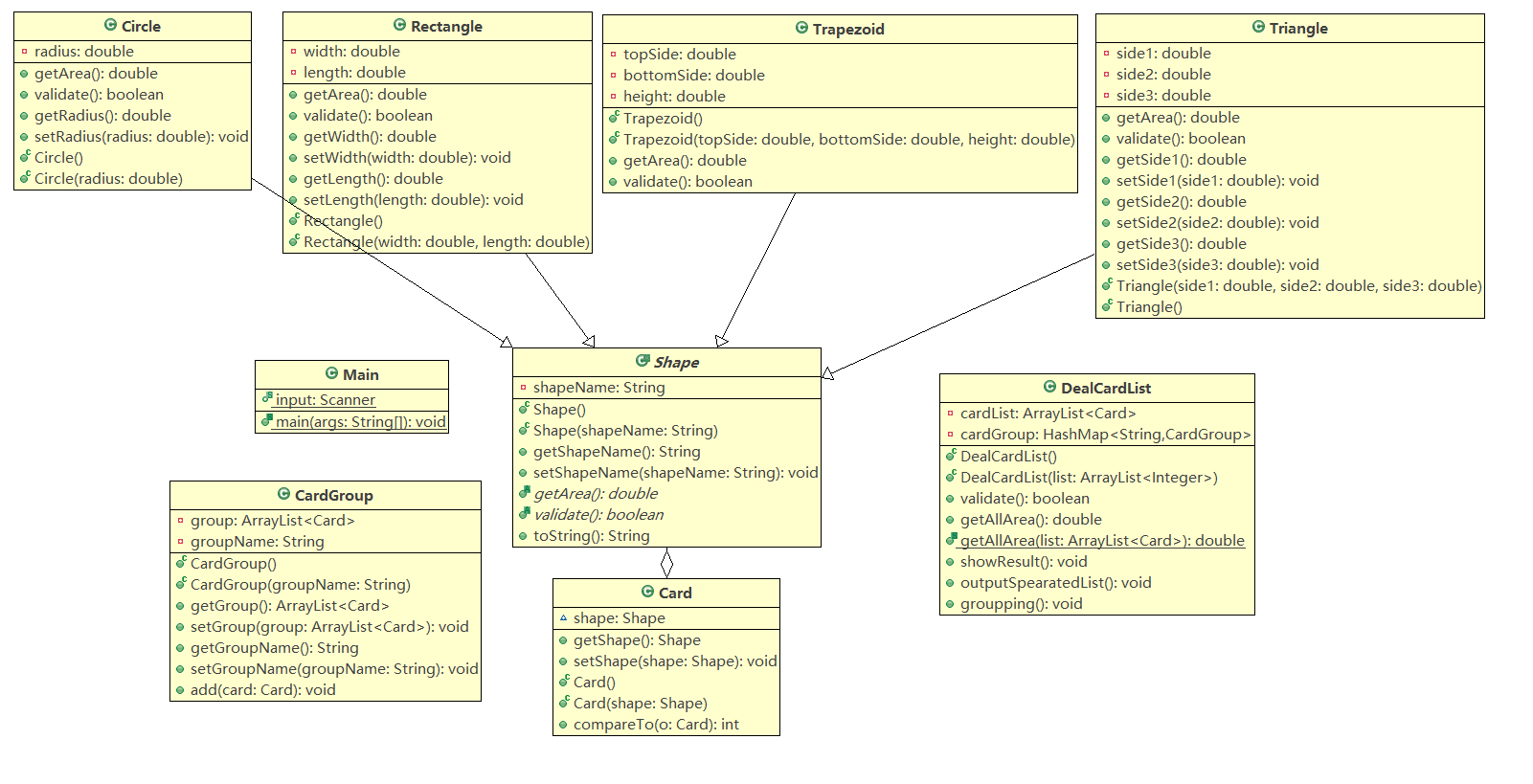This screenshot has width=1533, height=784.
Task: Click the text add(card: Card): void
Action: [x=263, y=689]
